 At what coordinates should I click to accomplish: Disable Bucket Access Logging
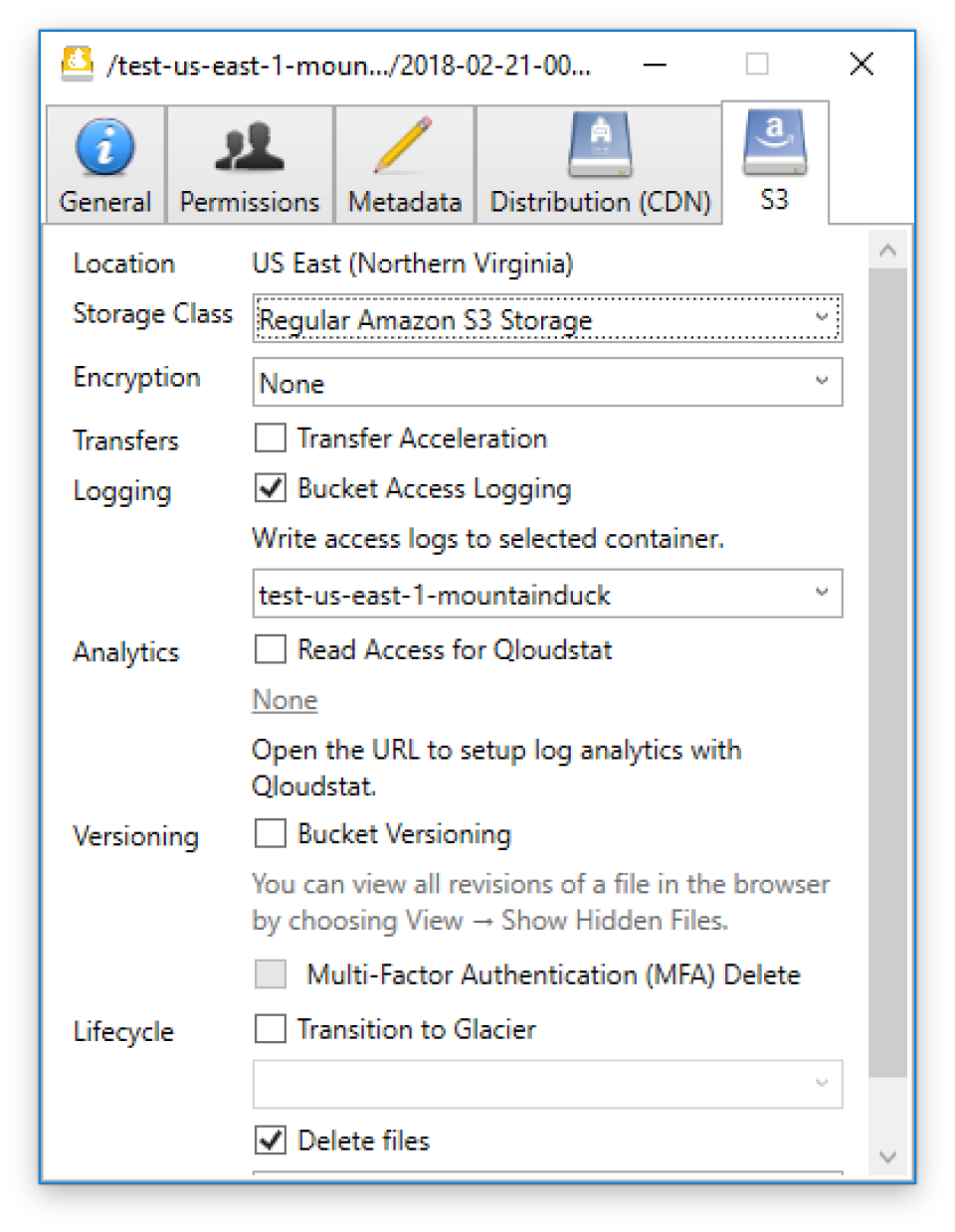269,488
